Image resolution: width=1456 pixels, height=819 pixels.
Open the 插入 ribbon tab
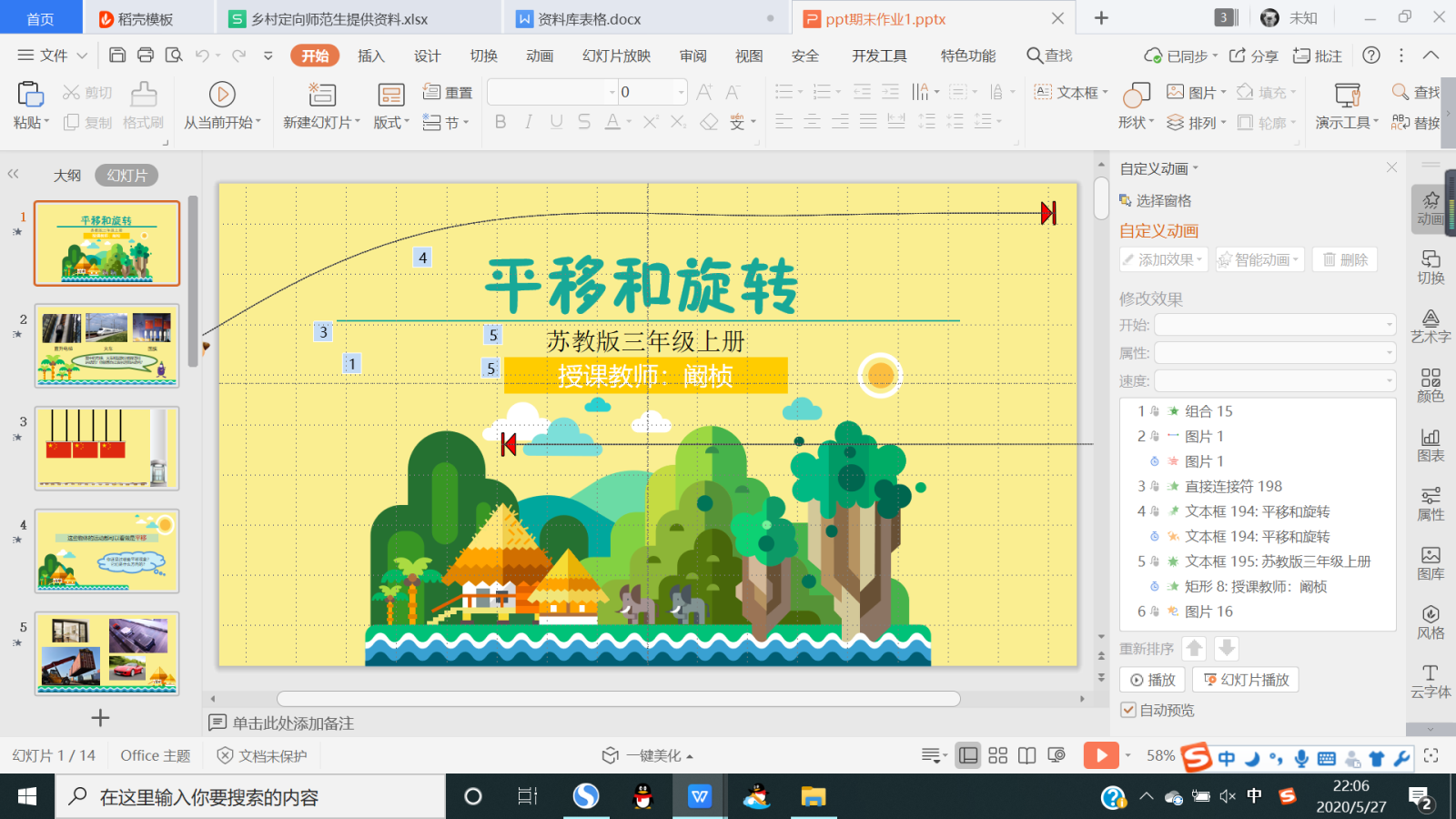click(371, 56)
